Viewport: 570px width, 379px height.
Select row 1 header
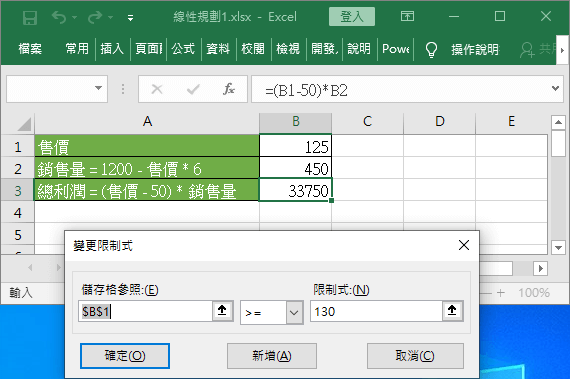pyautogui.click(x=17, y=147)
